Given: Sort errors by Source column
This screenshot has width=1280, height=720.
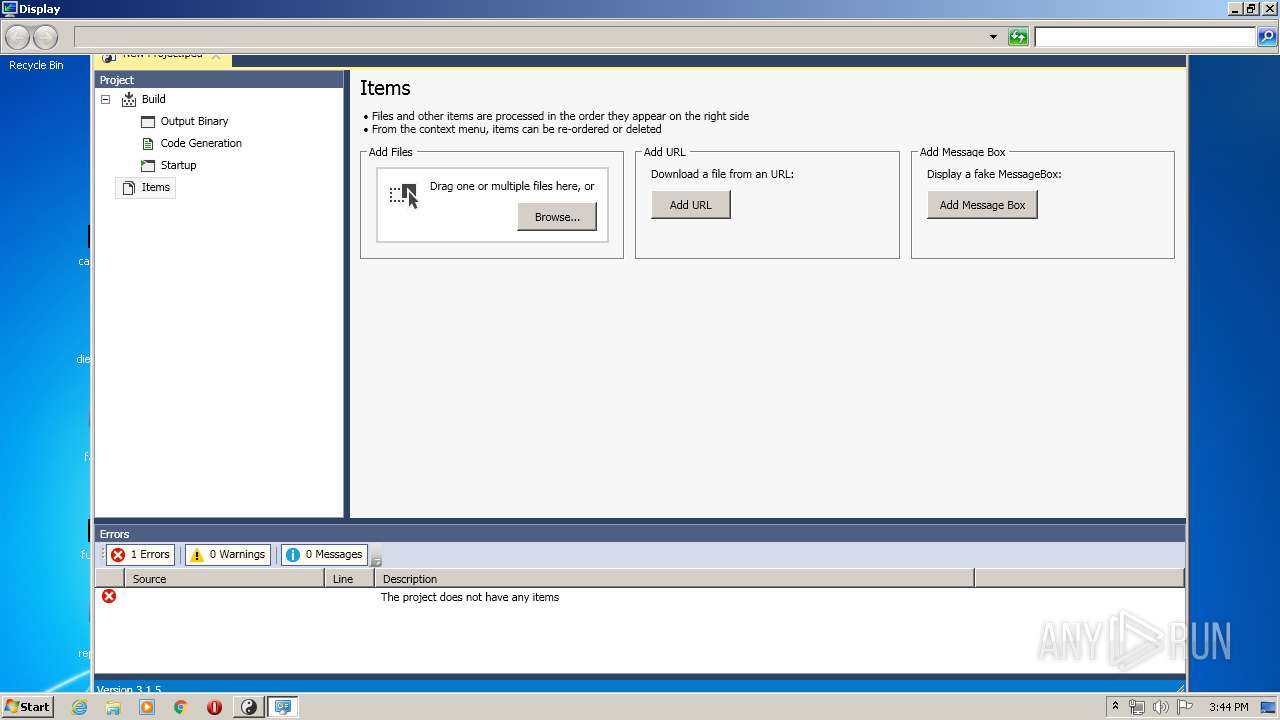Looking at the screenshot, I should point(224,578).
